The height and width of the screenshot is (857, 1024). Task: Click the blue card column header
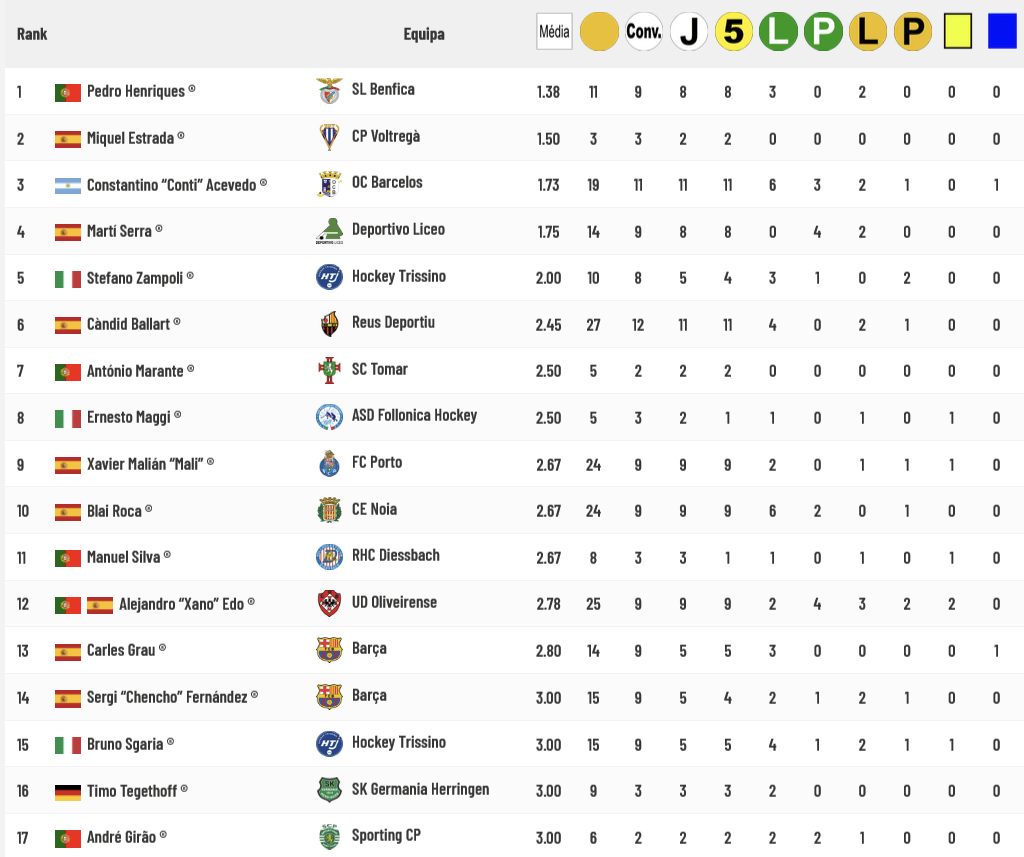click(x=1002, y=32)
